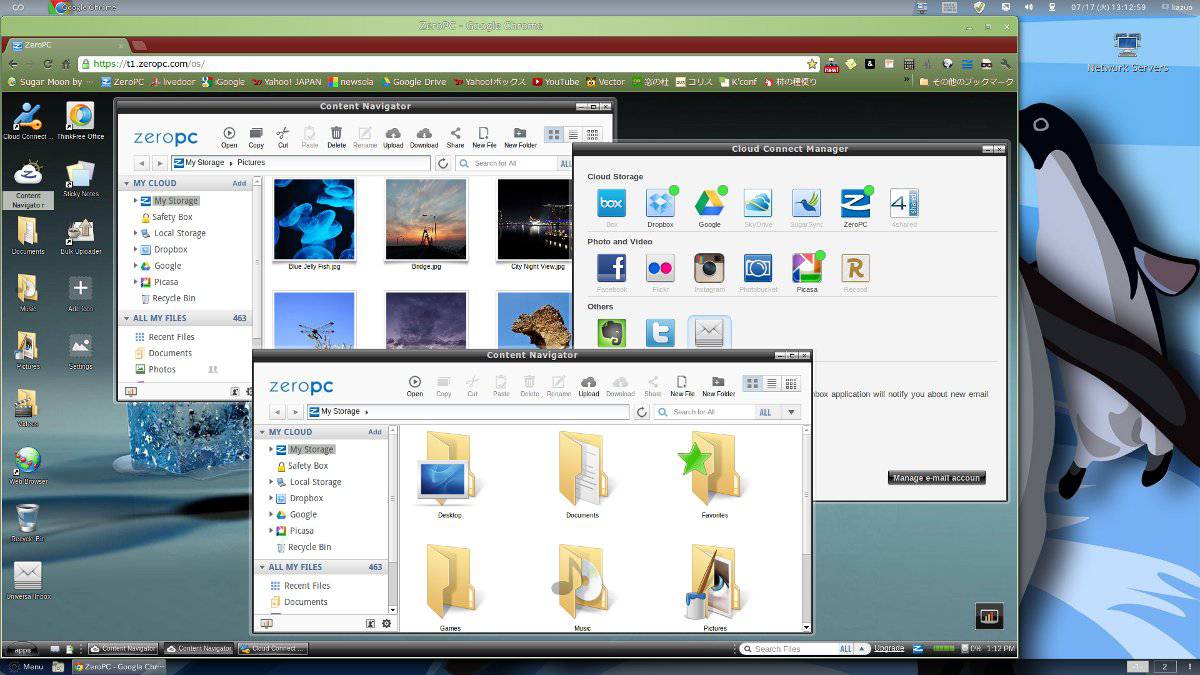Click Share in the Pictures Content Navigator toolbar
This screenshot has width=1200, height=675.
(455, 137)
